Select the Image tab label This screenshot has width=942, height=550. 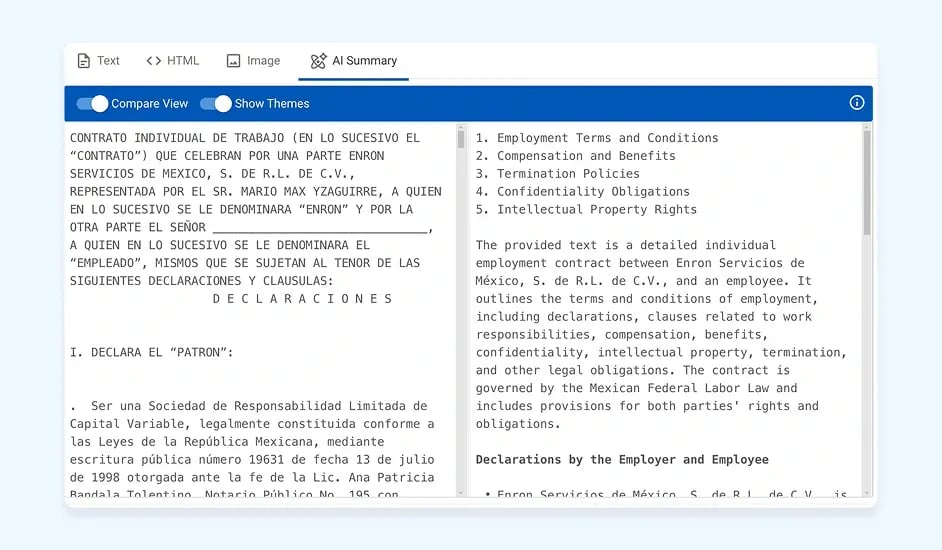263,61
